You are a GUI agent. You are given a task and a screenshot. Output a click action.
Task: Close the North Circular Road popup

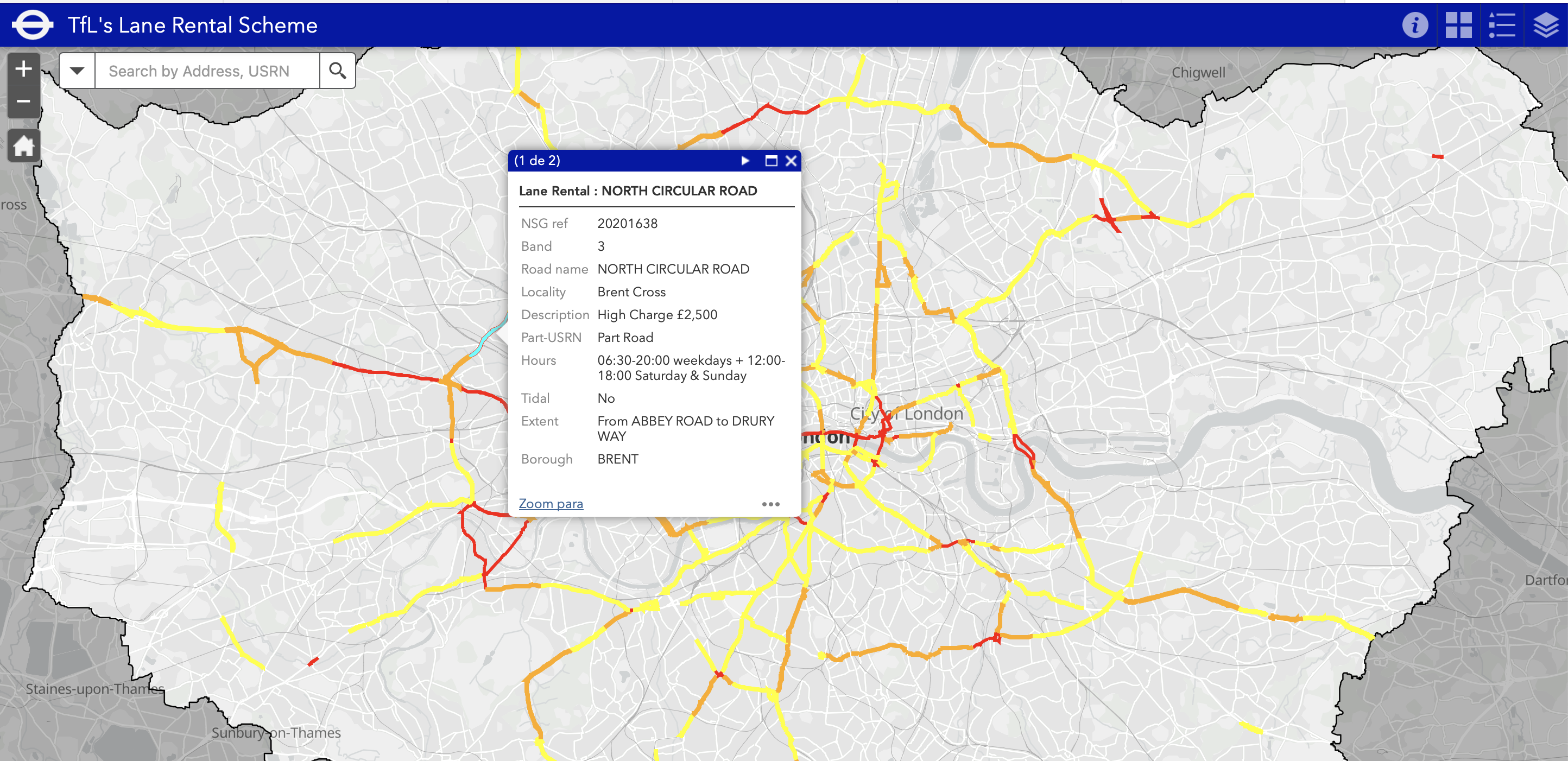click(x=791, y=161)
